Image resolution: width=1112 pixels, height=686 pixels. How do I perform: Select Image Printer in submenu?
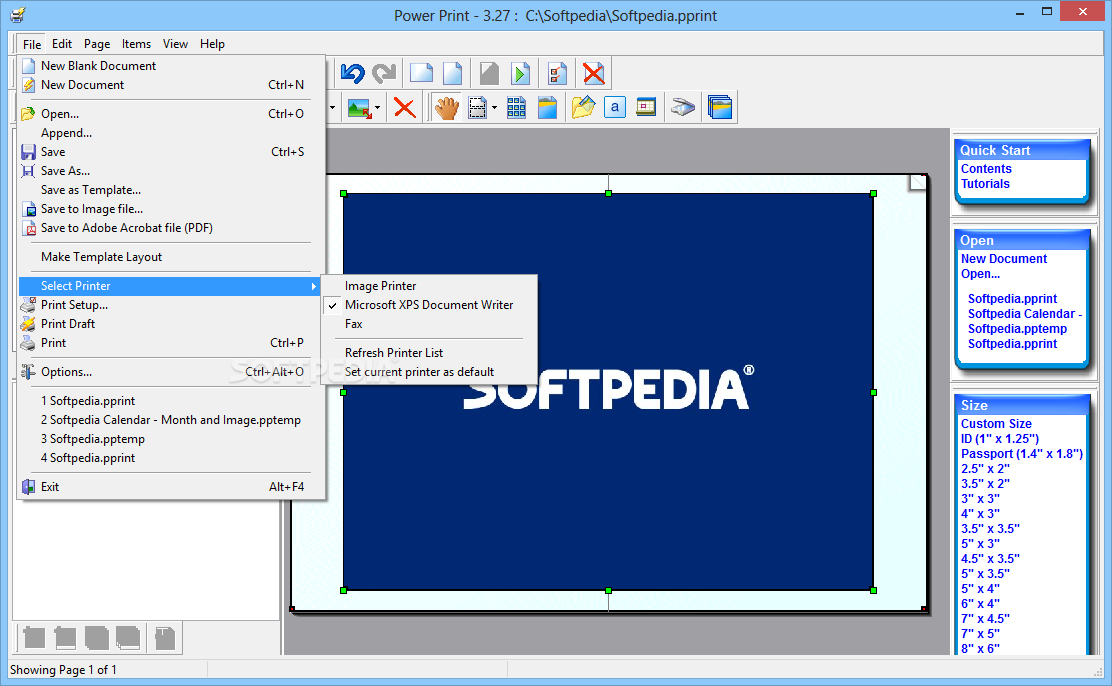428,286
